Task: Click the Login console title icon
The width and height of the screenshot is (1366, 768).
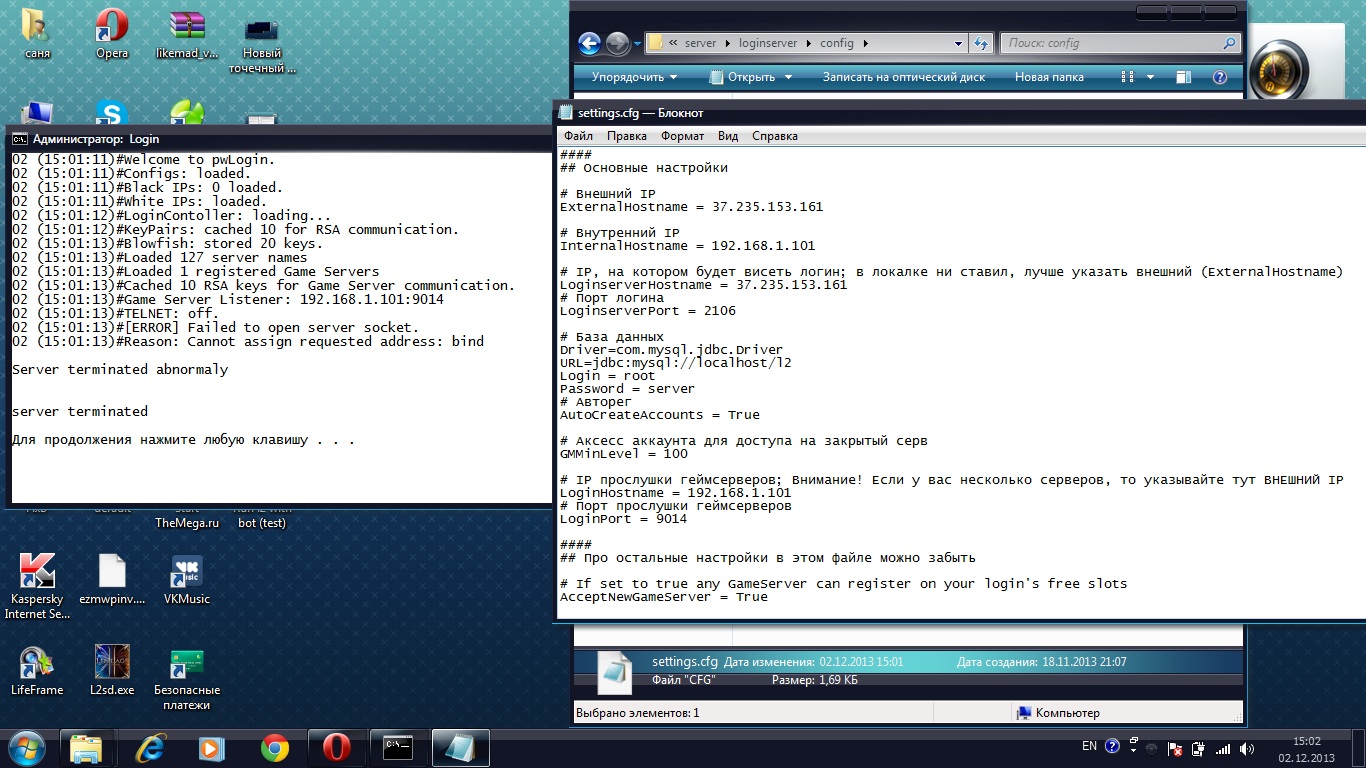Action: 20,139
